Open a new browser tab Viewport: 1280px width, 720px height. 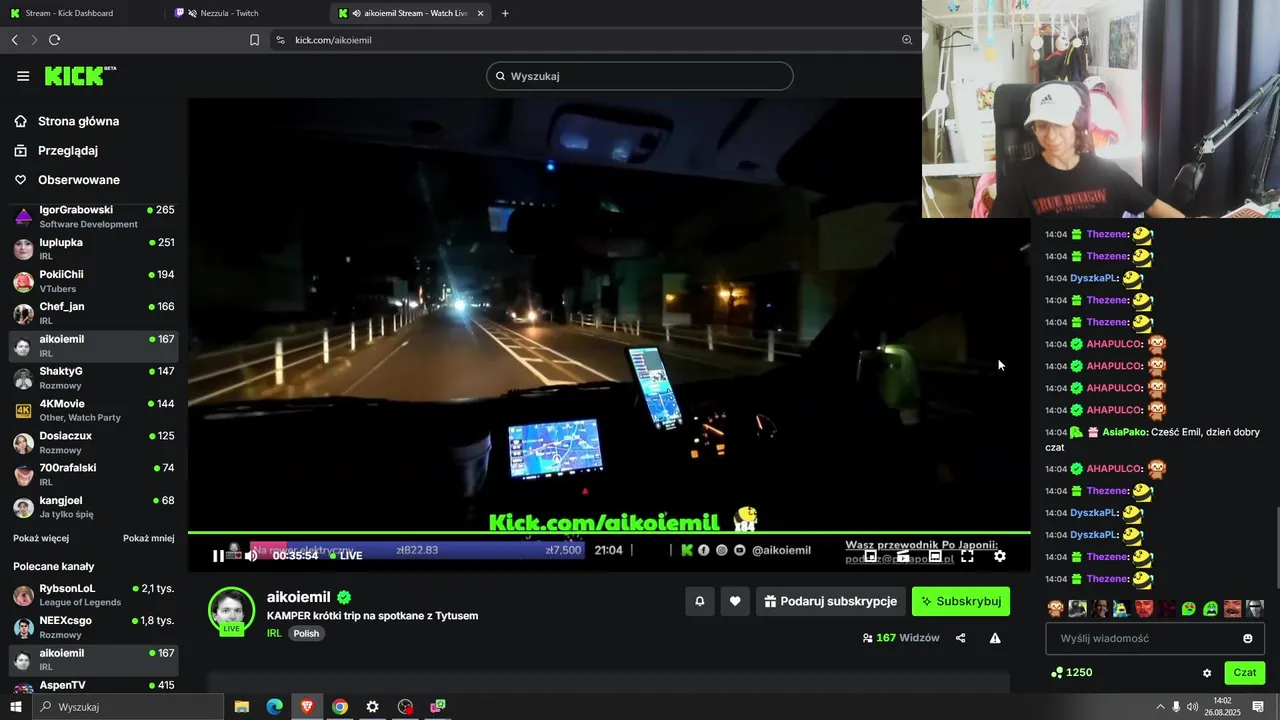click(505, 13)
